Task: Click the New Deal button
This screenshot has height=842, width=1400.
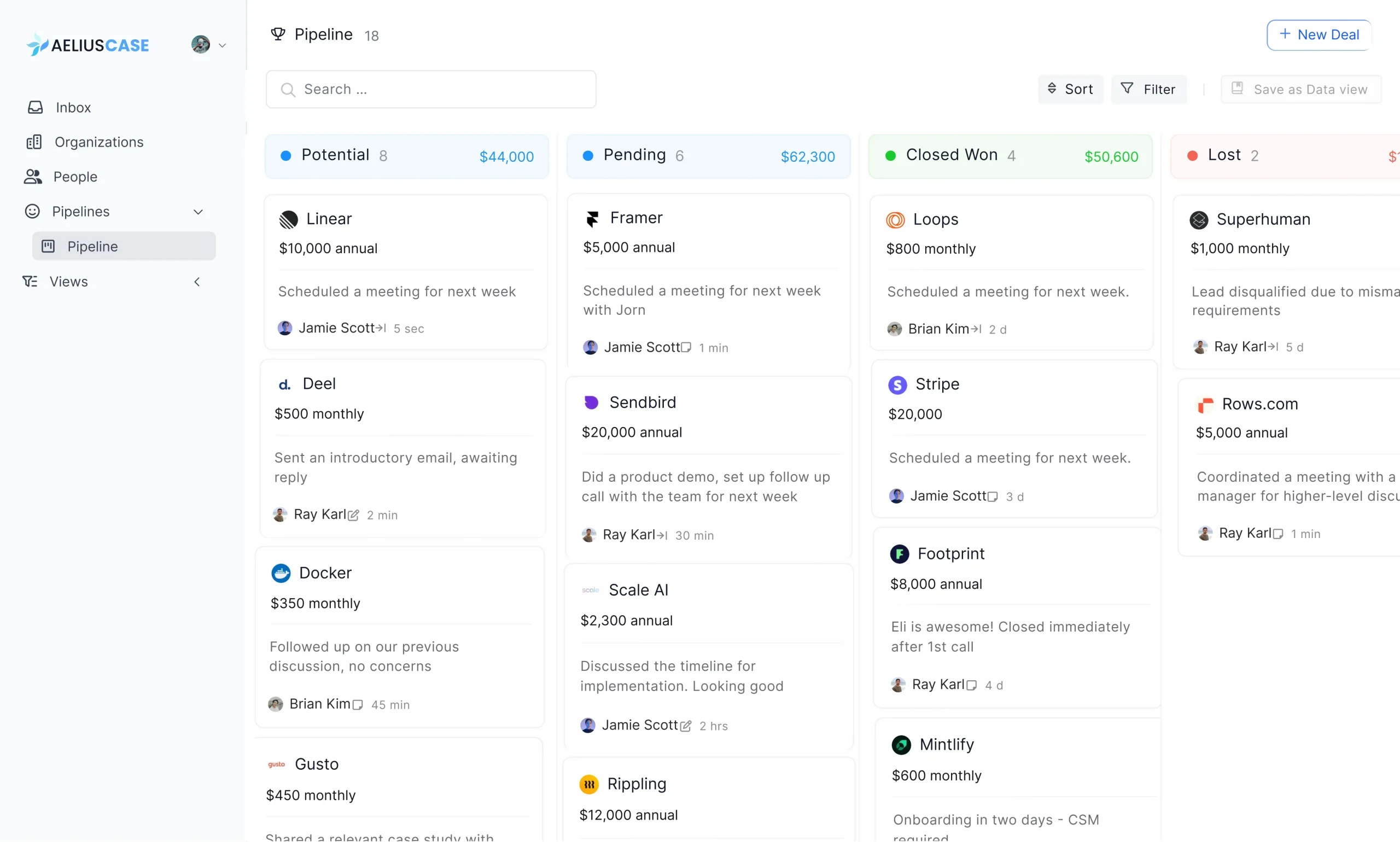Action: (1319, 34)
